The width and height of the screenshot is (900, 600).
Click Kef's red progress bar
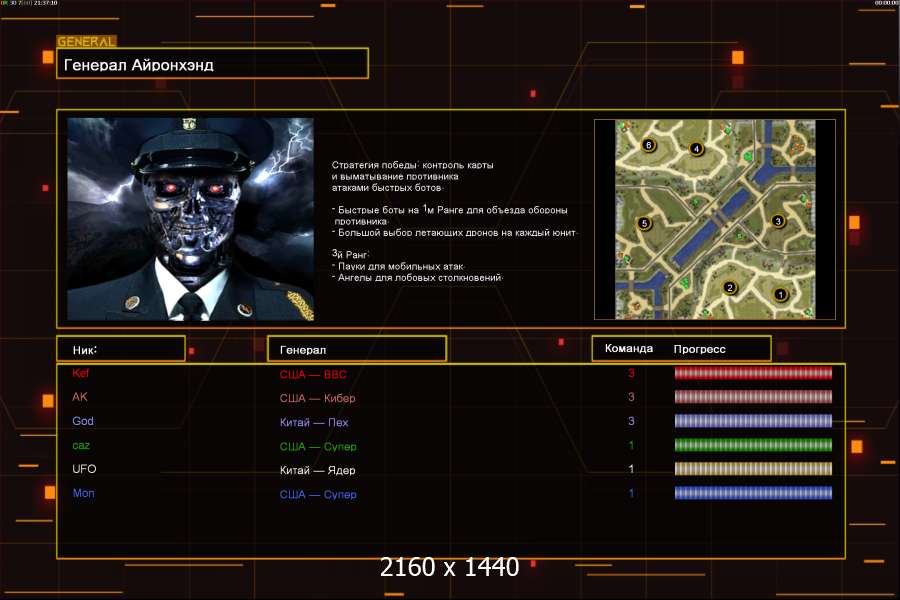pyautogui.click(x=753, y=373)
